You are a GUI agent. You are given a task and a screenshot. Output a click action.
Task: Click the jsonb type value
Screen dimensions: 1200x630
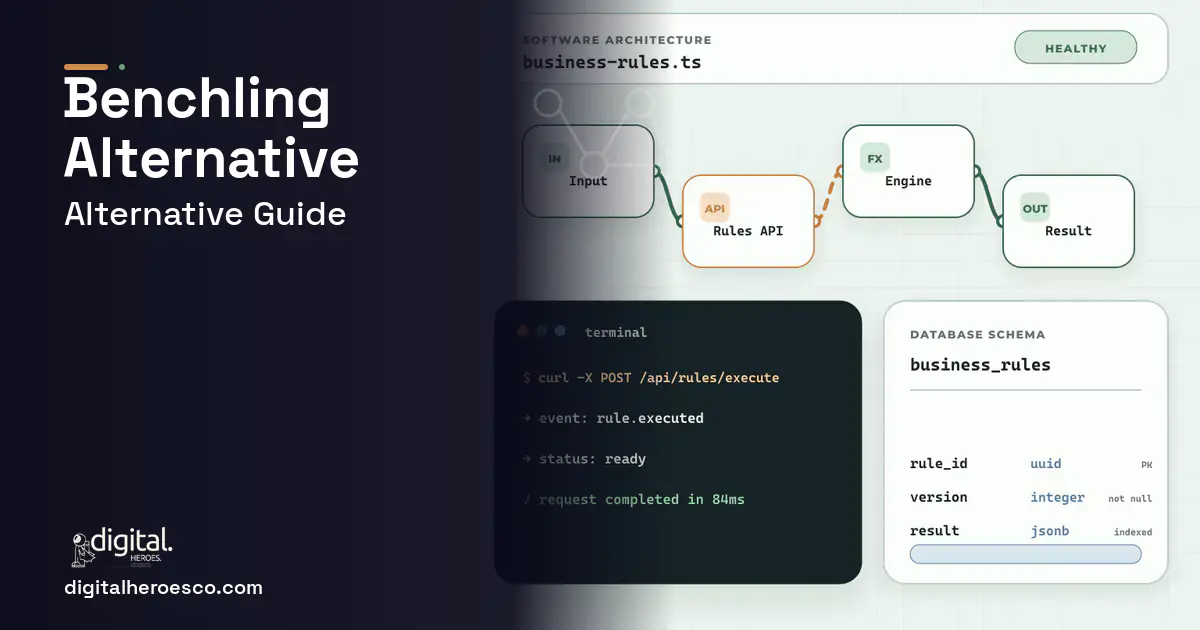coord(1050,531)
